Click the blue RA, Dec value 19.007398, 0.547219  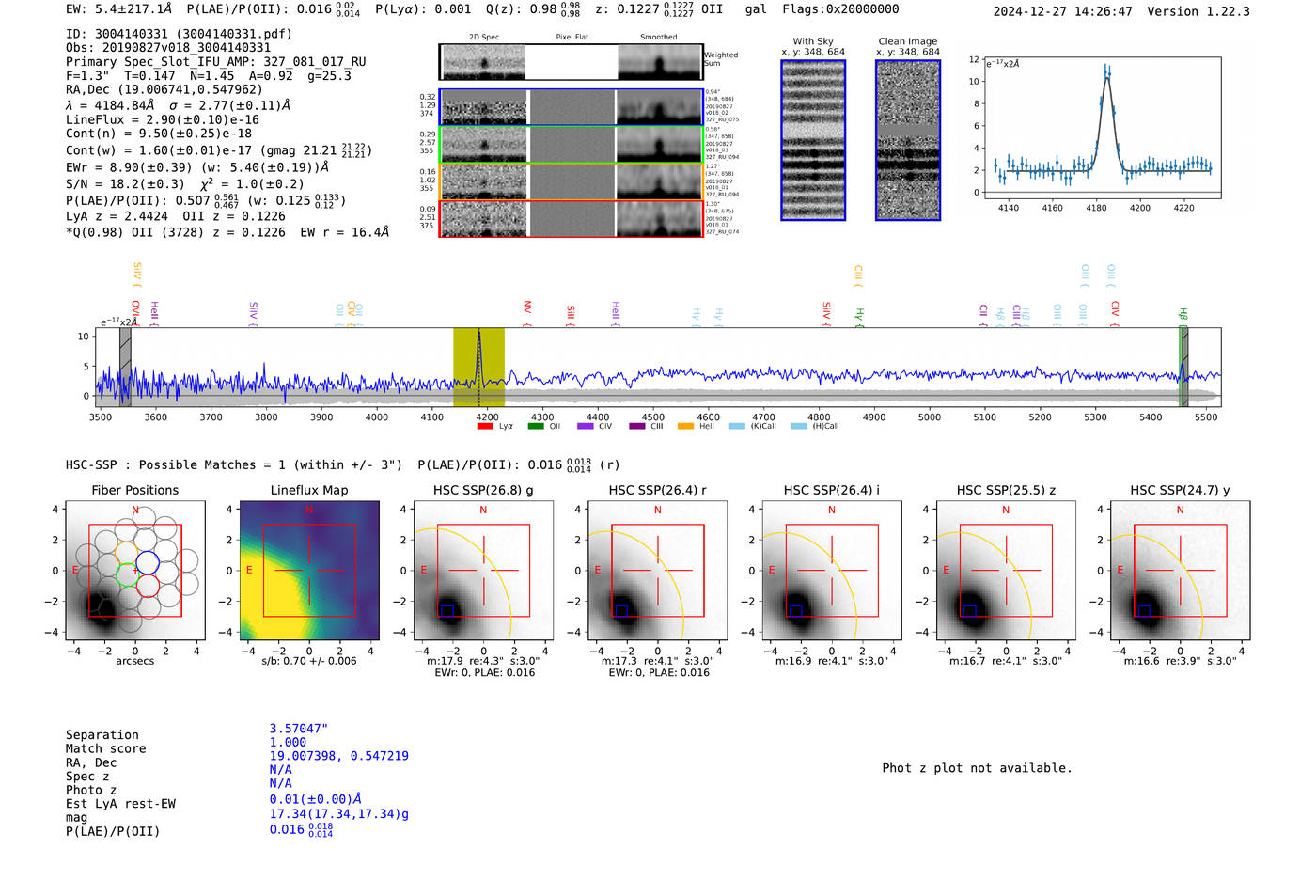point(339,756)
